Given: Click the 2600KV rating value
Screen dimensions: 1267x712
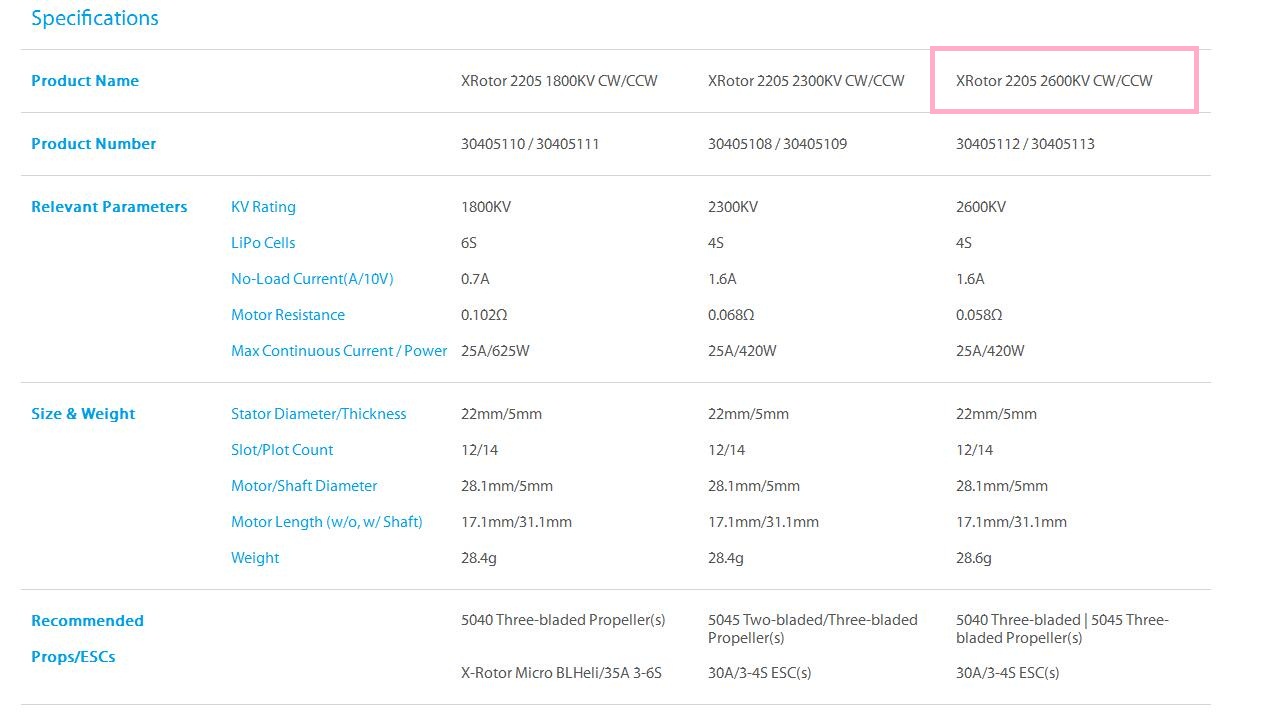Looking at the screenshot, I should click(x=981, y=207).
